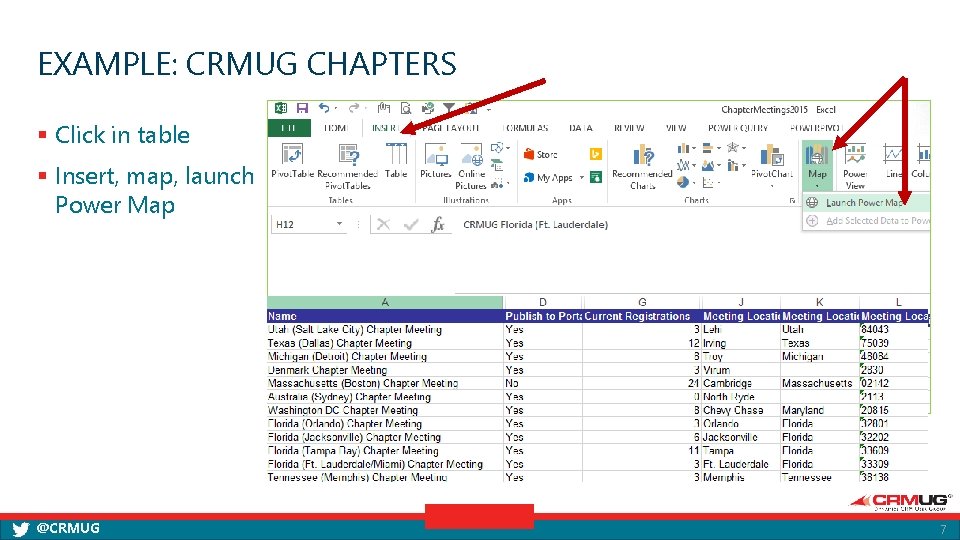Viewport: 960px width, 540px height.
Task: Select Add Selected Data to Power Map
Action: tap(866, 220)
